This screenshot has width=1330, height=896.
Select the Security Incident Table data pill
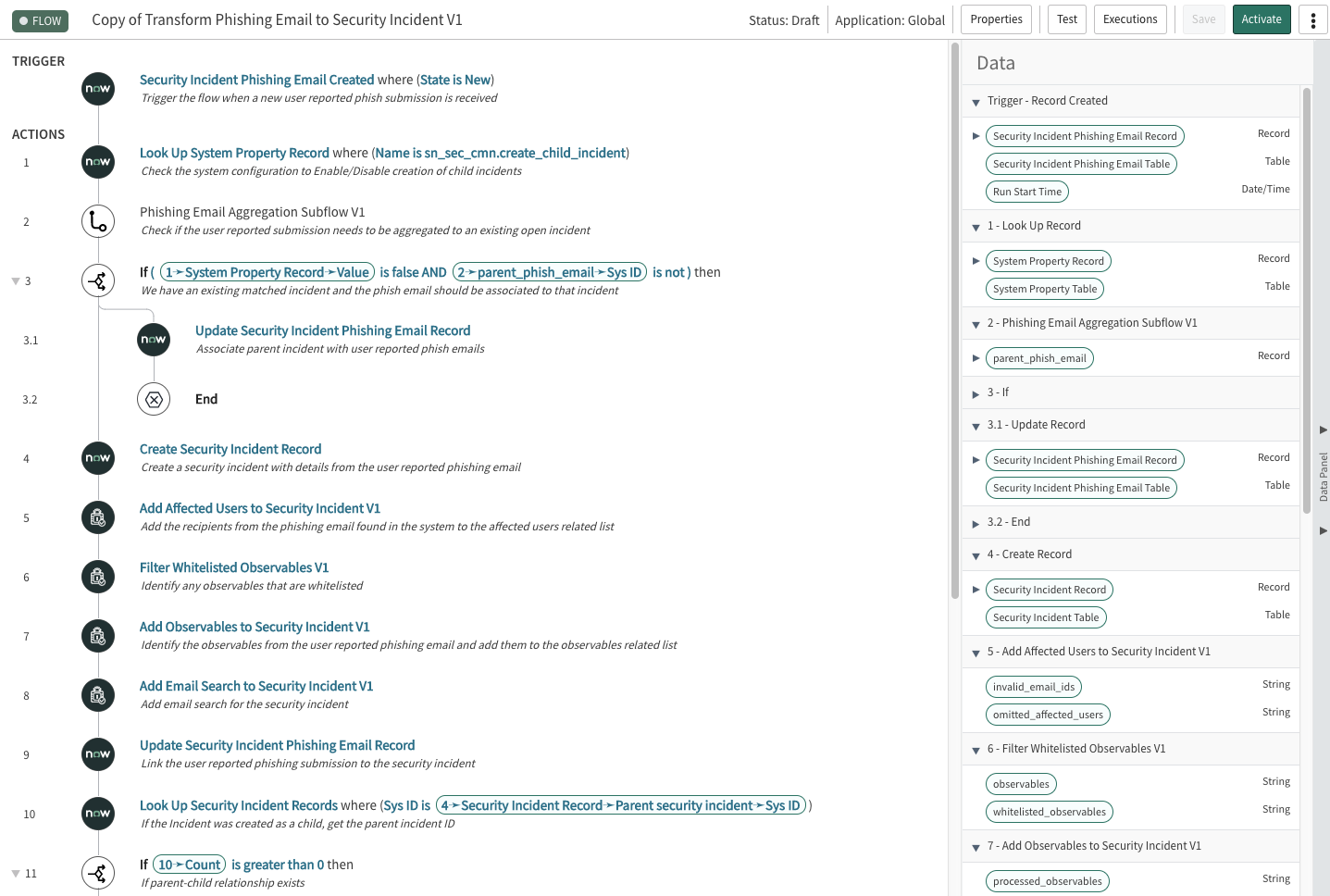point(1046,617)
